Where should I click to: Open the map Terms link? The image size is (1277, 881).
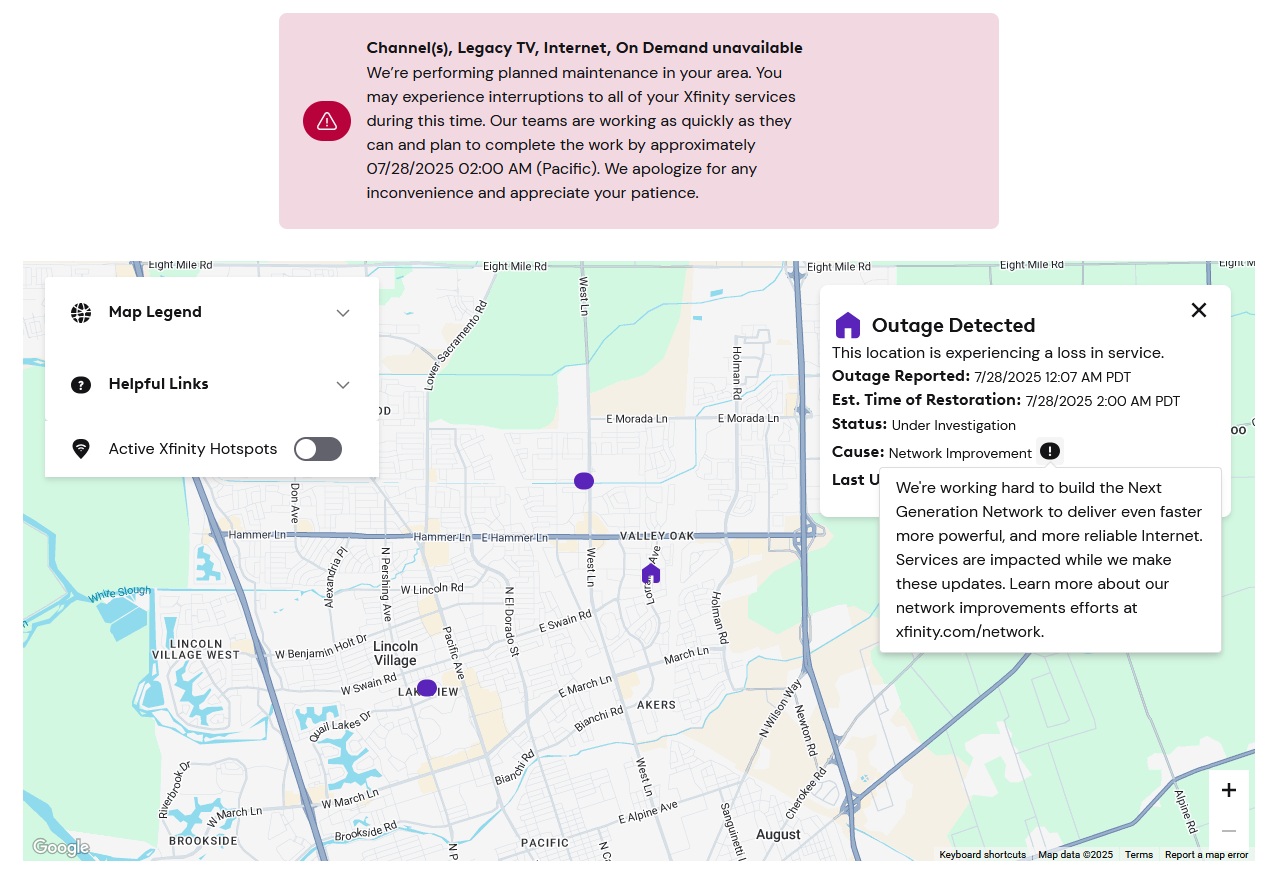[1139, 855]
